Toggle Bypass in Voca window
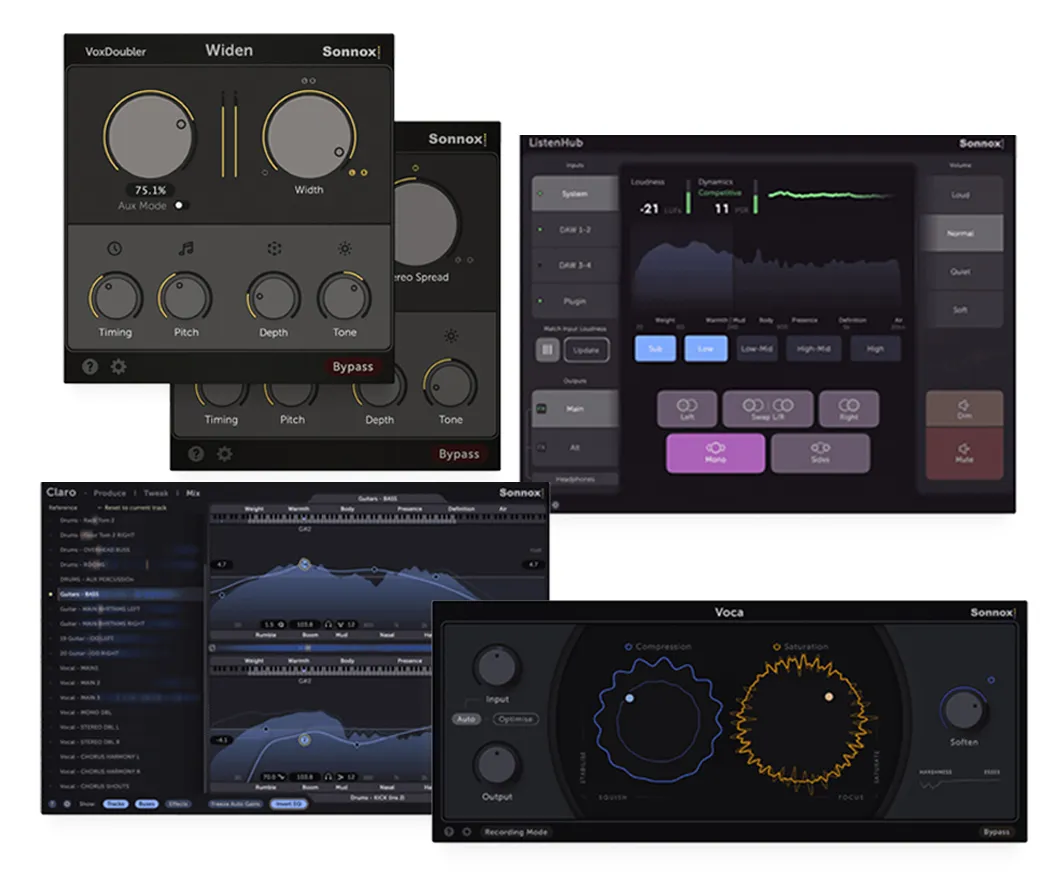The height and width of the screenshot is (893, 1057). coord(996,832)
